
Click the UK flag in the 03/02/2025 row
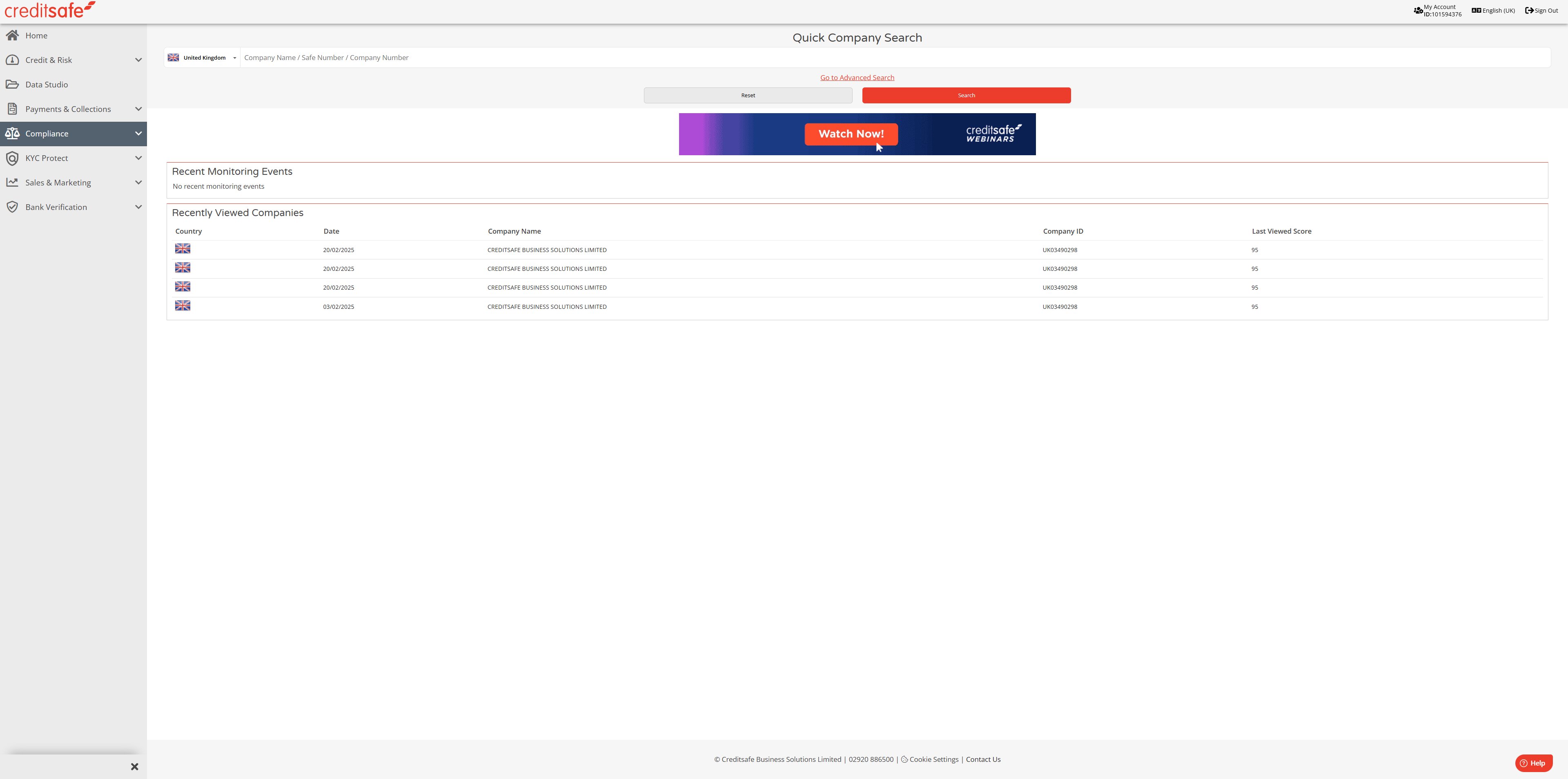click(x=183, y=306)
